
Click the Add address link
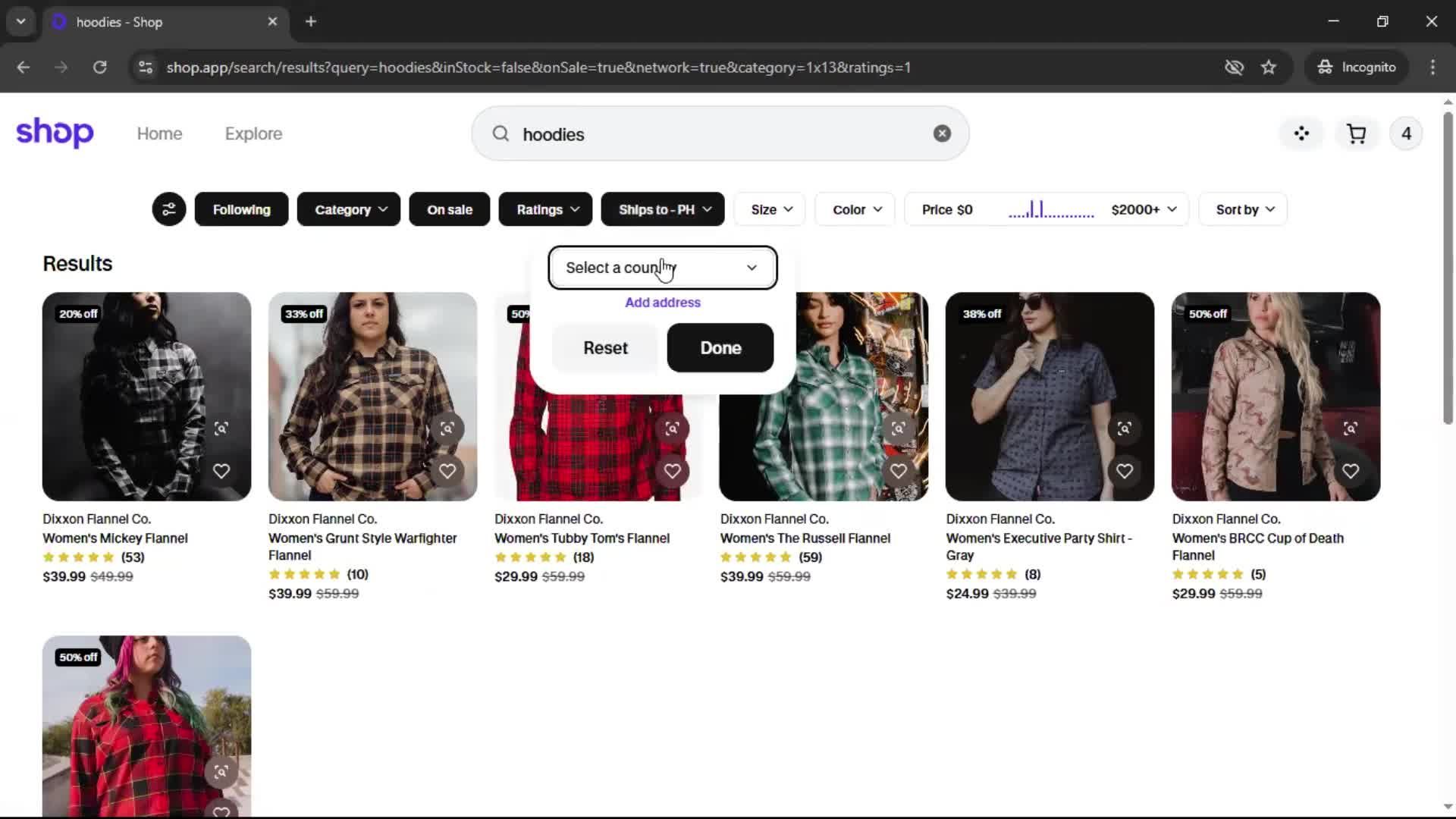tap(662, 303)
